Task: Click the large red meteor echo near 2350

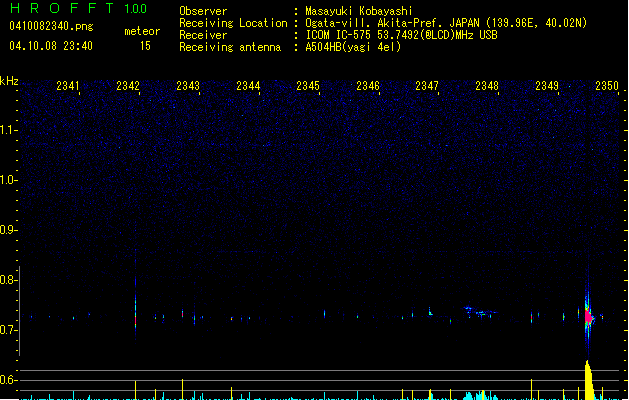Action: 588,317
